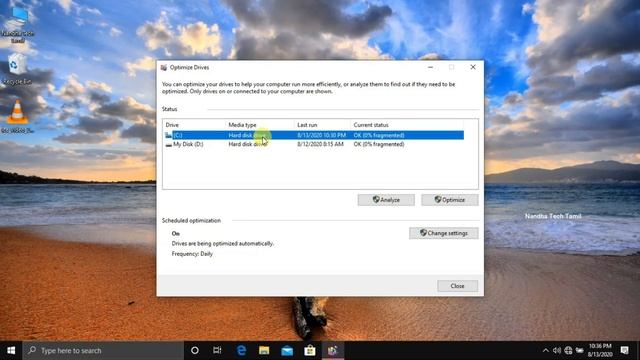Open Microsoft Store from the taskbar
The height and width of the screenshot is (360, 640).
(x=310, y=351)
